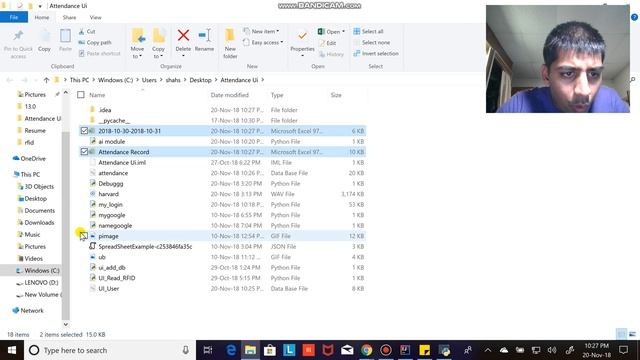Click This PC in the address breadcrumb
The width and height of the screenshot is (640, 360).
click(79, 80)
